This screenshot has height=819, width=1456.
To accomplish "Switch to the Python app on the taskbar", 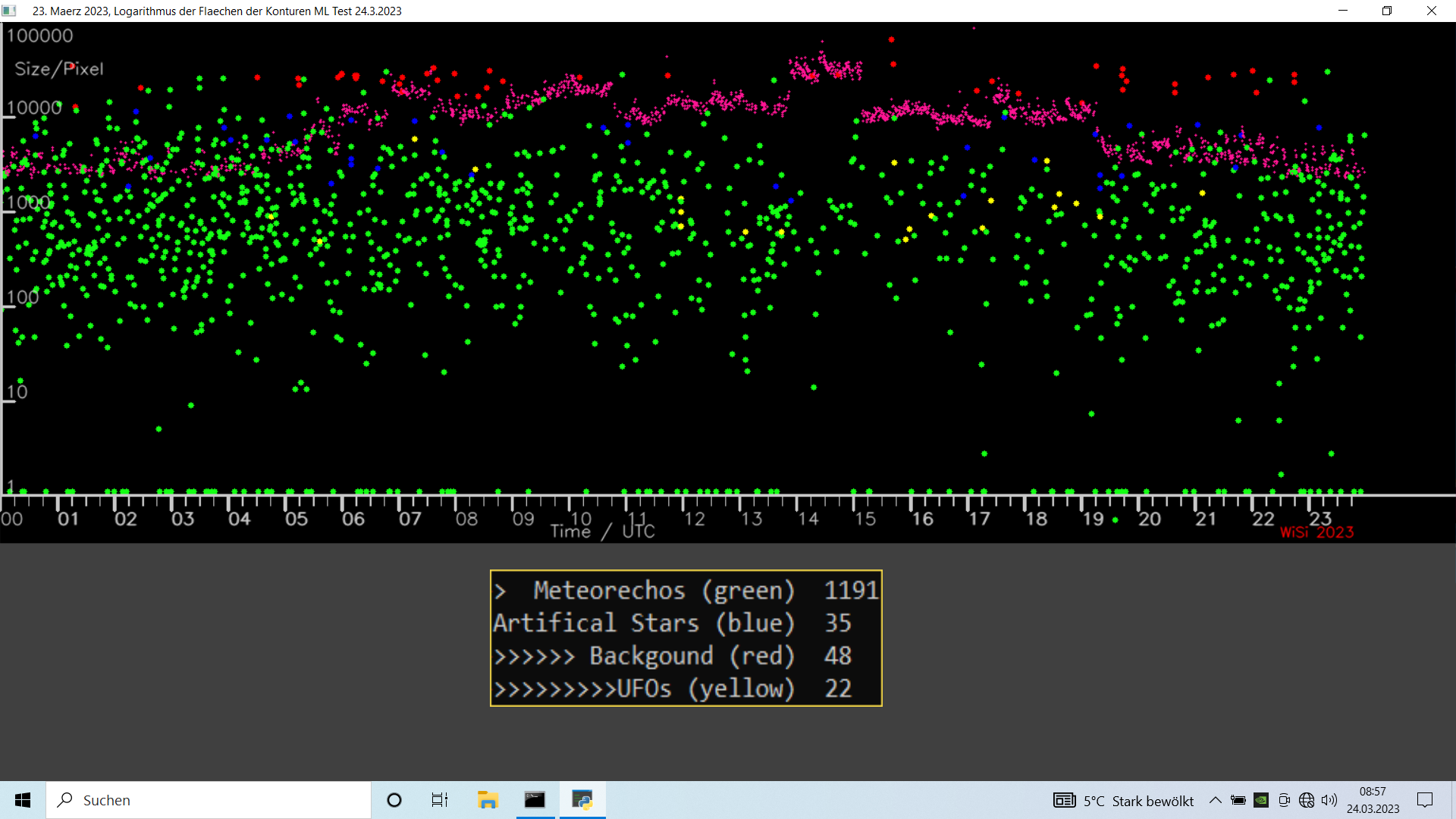I will (x=582, y=800).
